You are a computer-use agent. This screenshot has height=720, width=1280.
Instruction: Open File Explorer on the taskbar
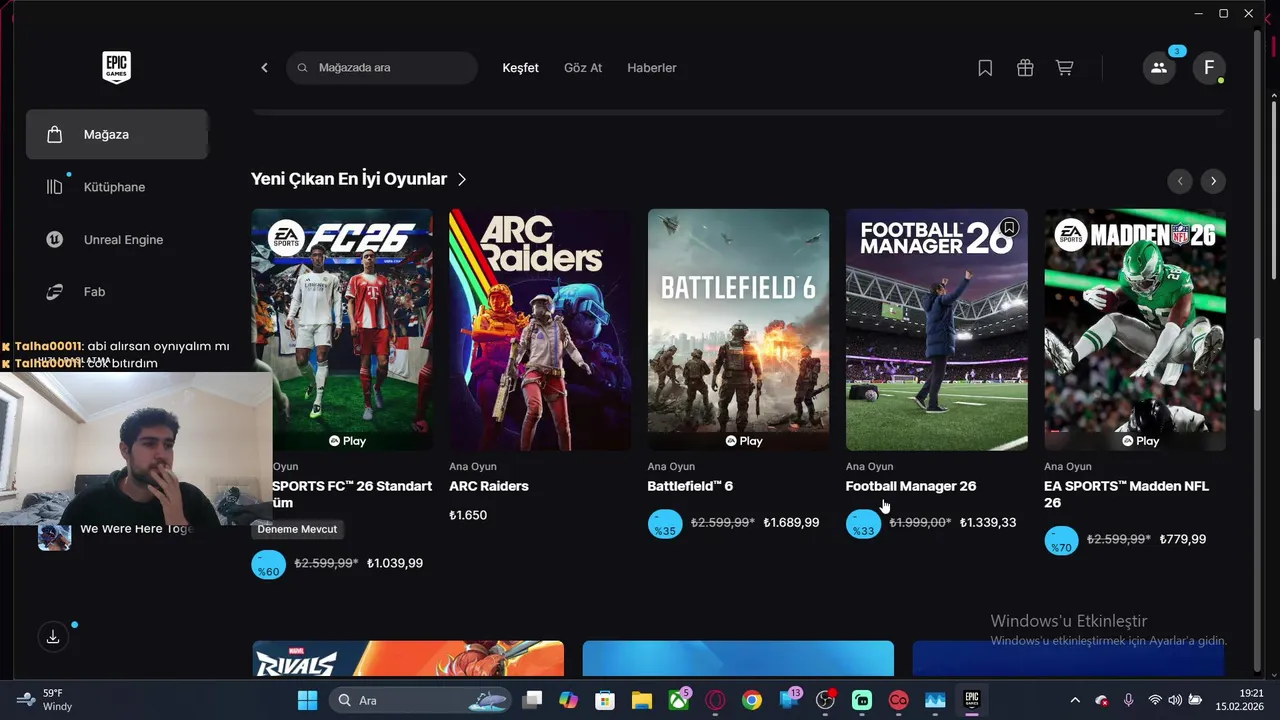[x=641, y=700]
